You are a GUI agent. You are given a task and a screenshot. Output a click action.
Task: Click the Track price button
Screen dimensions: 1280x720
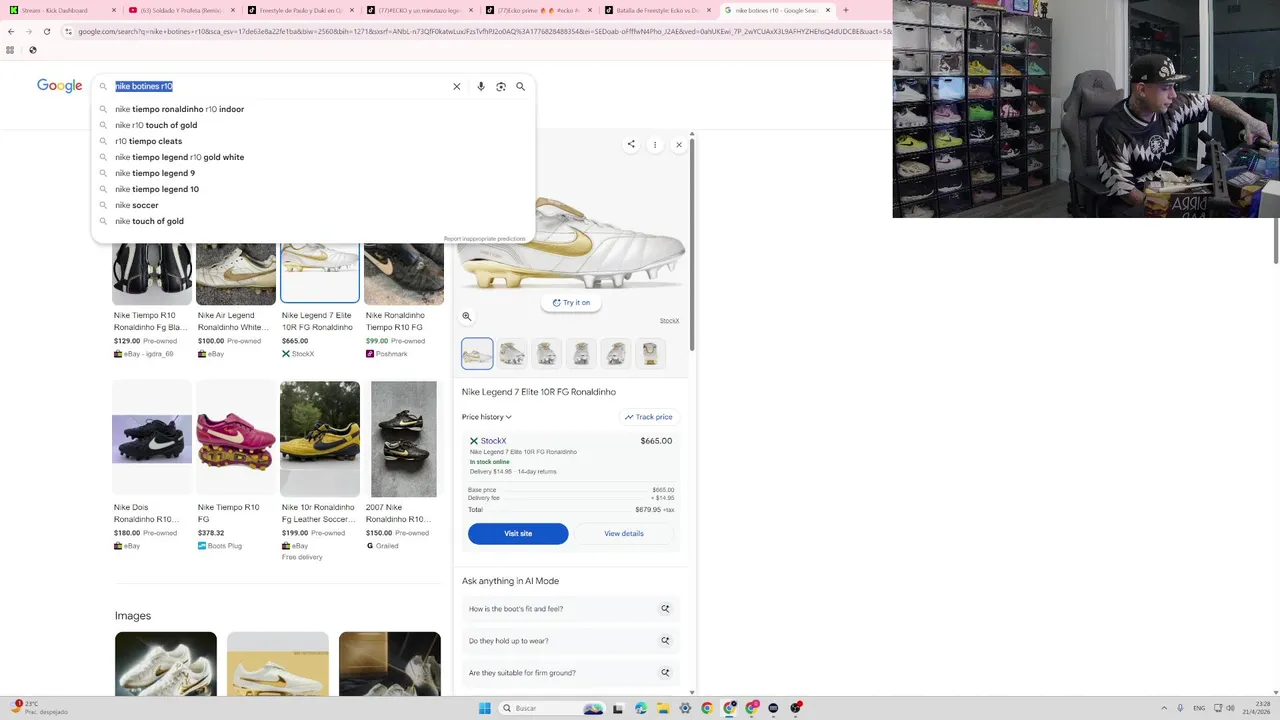pyautogui.click(x=649, y=417)
